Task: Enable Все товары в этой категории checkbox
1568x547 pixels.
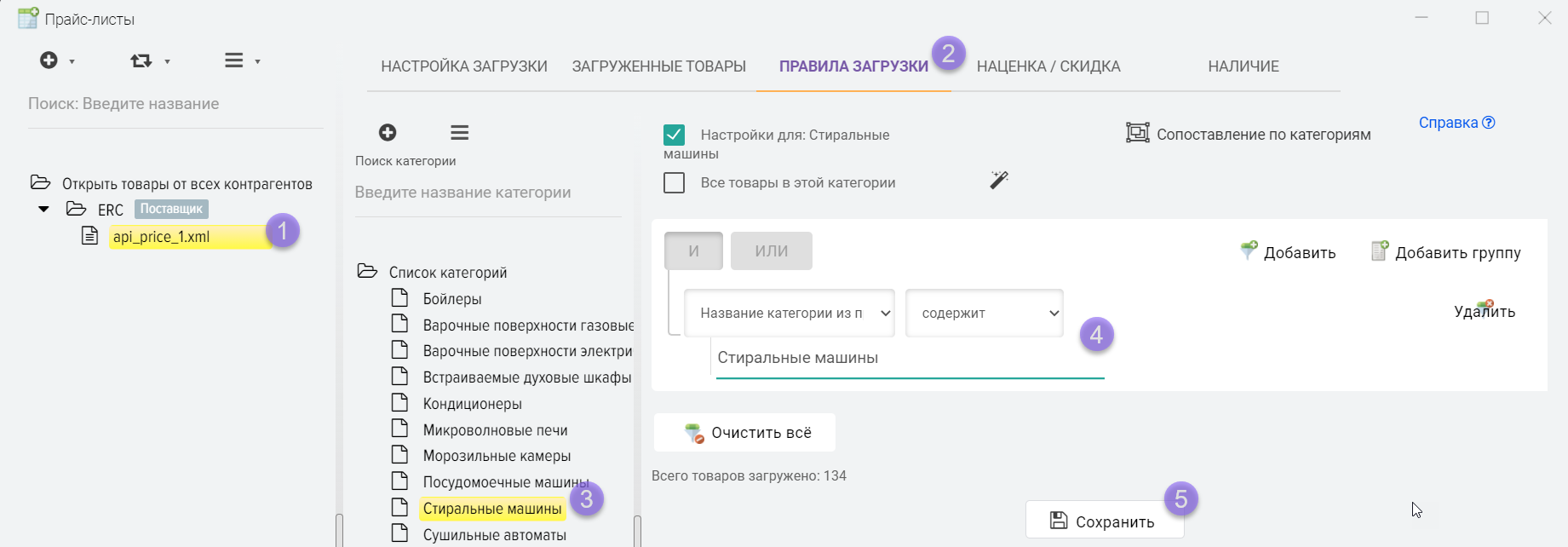Action: coord(674,183)
